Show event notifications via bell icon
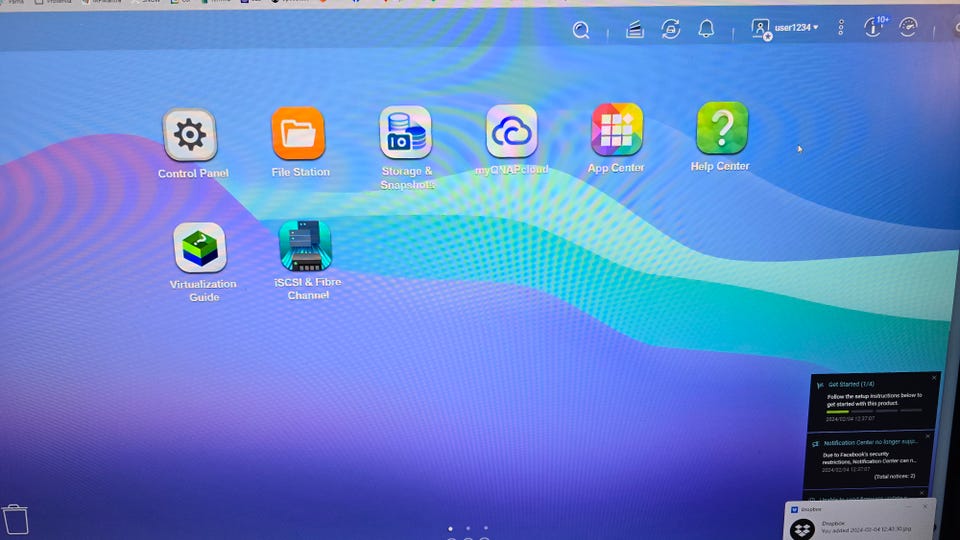Screen dimensions: 960x540 [x=706, y=28]
